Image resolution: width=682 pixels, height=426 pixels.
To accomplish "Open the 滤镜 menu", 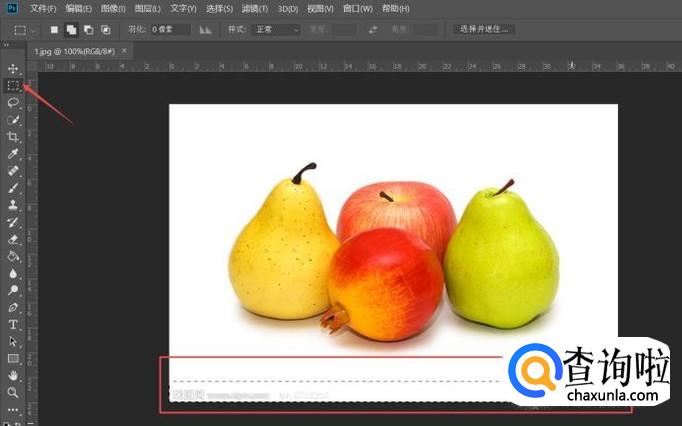I will click(x=250, y=8).
